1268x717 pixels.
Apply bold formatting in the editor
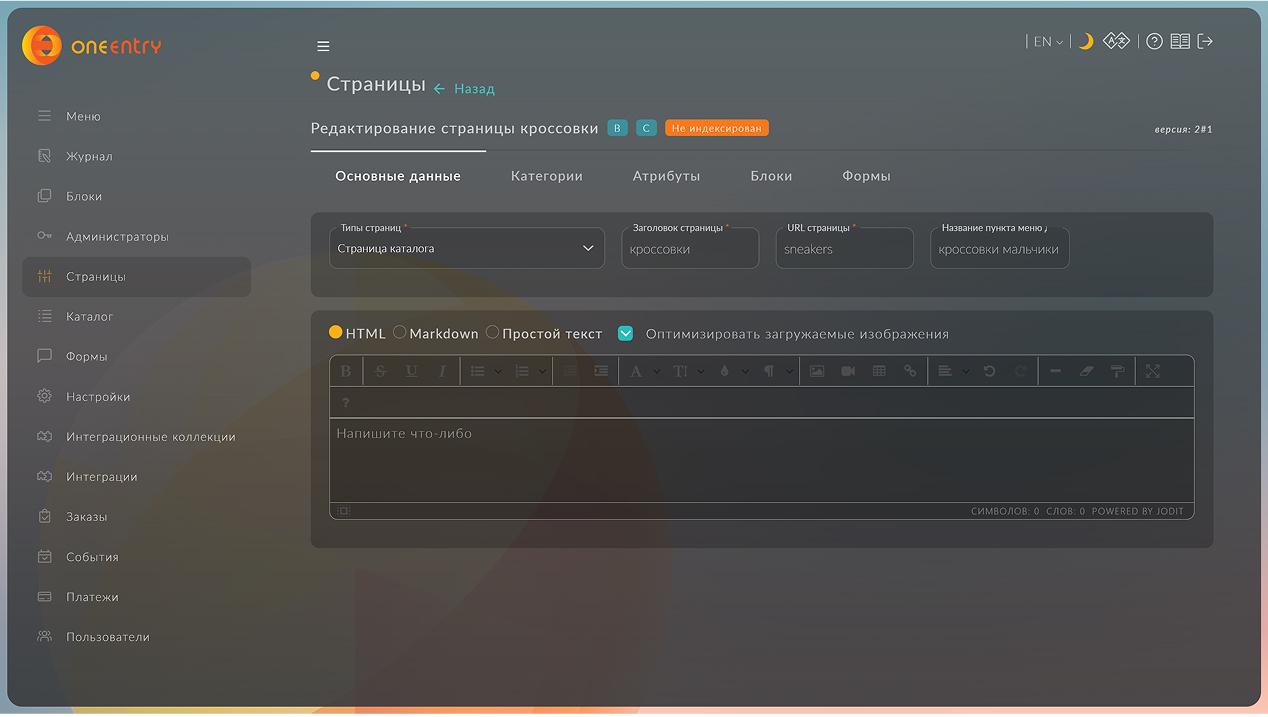click(346, 371)
